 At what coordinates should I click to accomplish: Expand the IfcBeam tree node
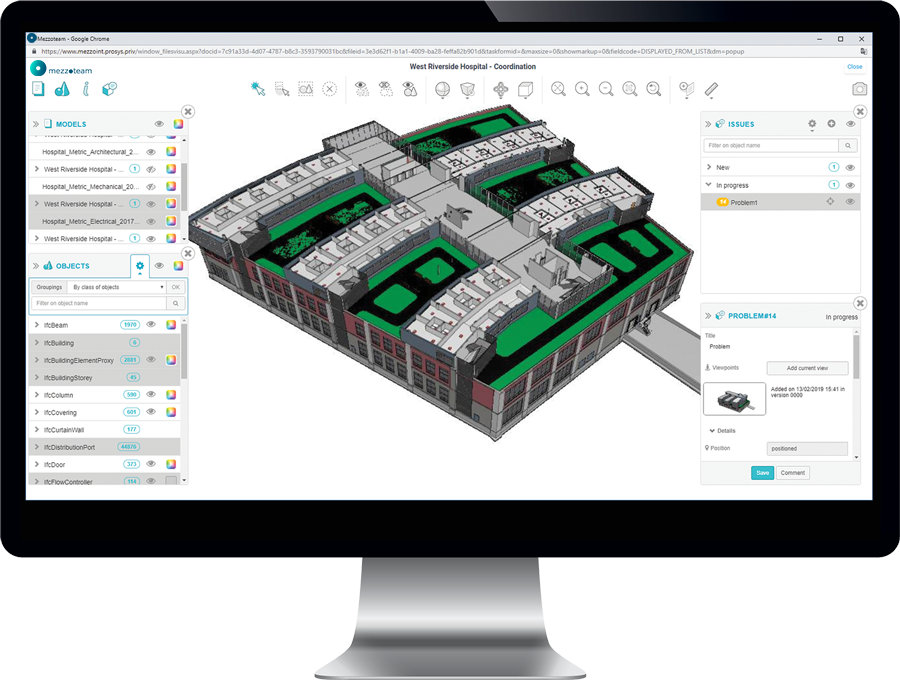click(37, 325)
